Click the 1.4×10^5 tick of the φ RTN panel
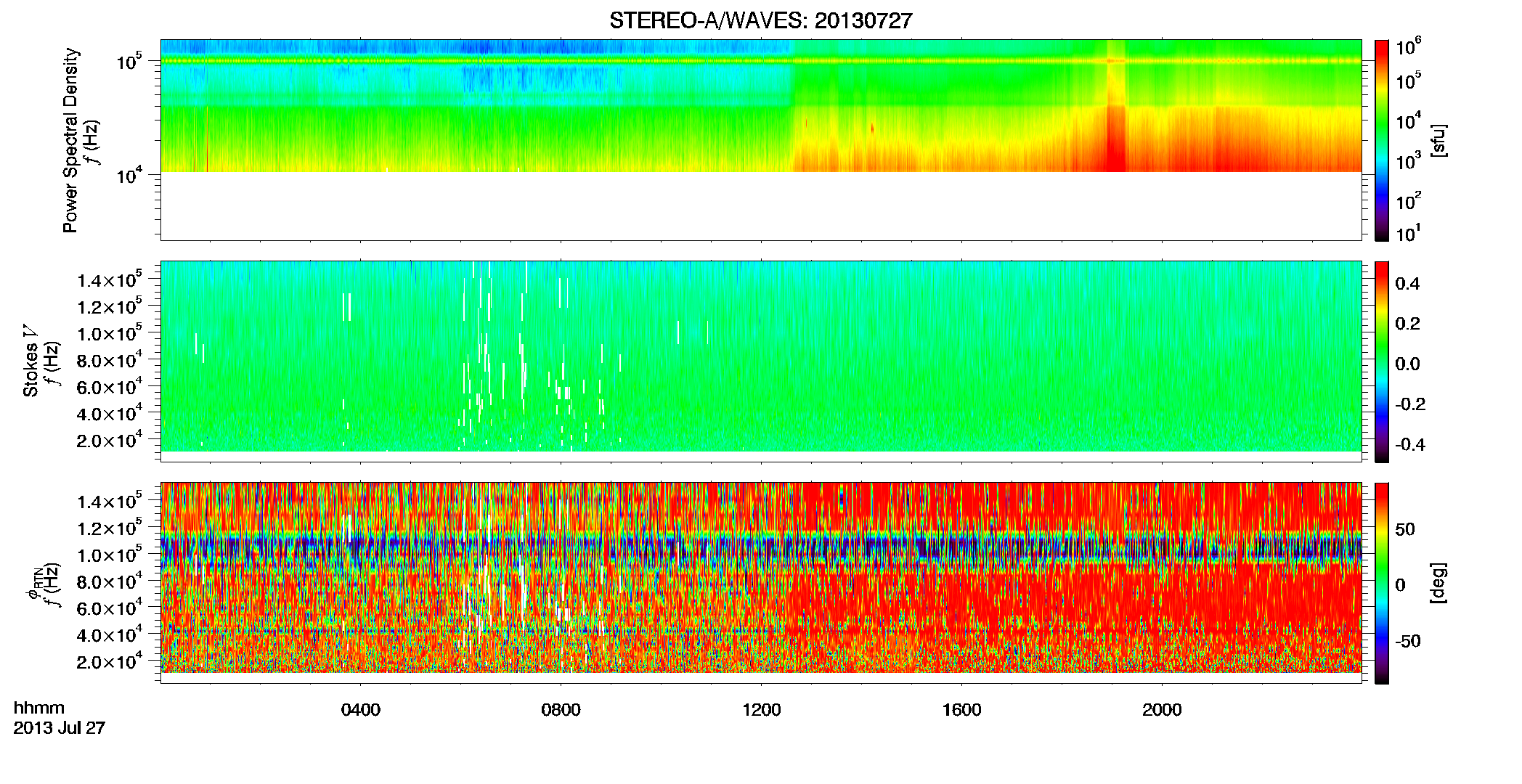 click(x=108, y=501)
